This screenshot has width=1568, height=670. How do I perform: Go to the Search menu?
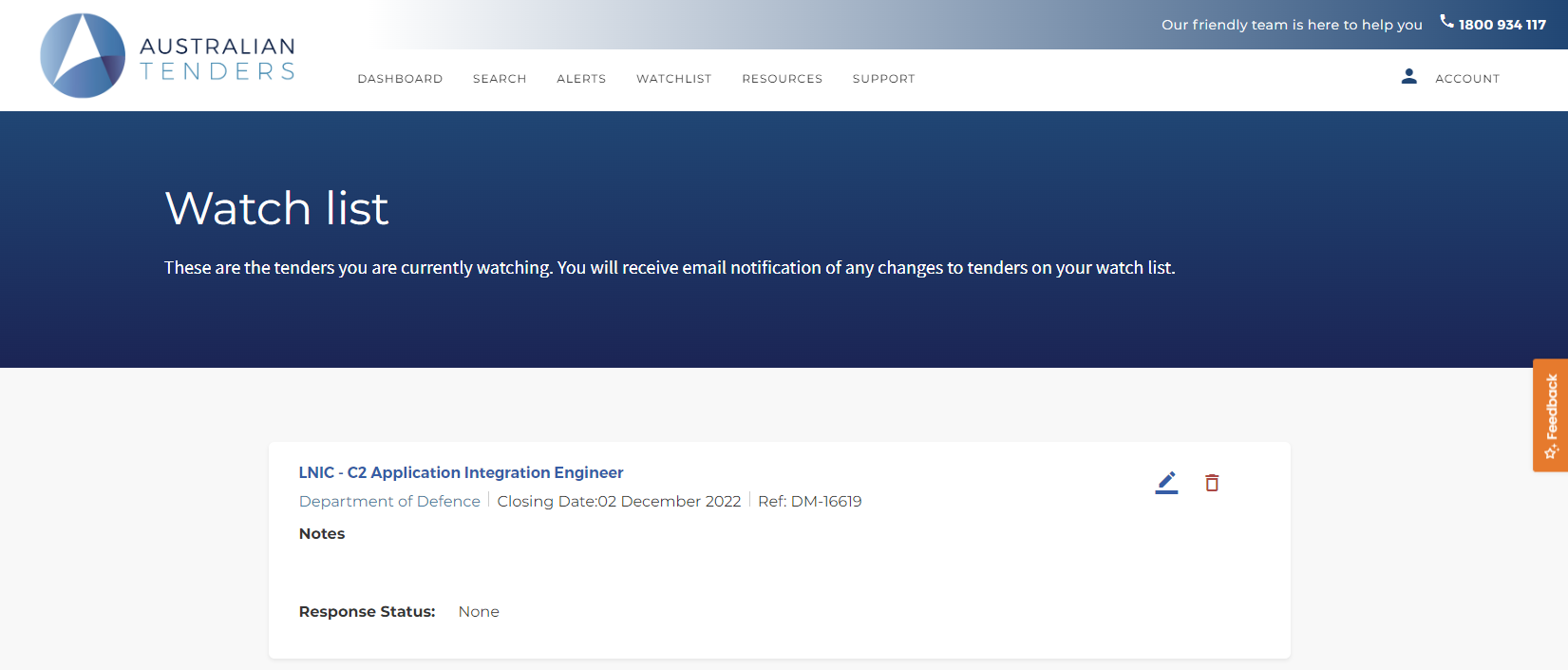[500, 79]
